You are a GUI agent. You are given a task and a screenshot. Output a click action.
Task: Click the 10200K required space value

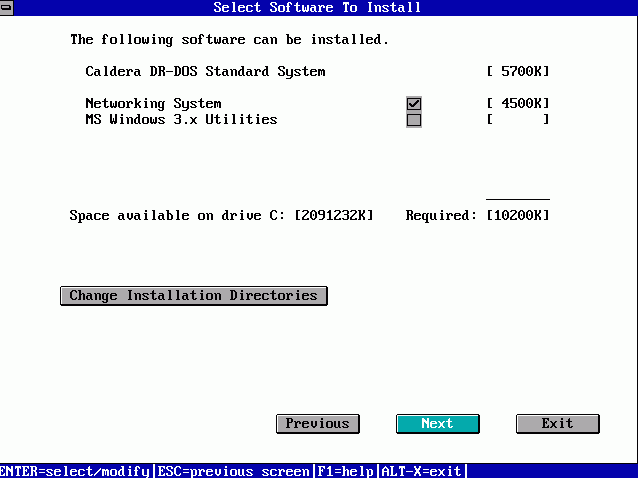[518, 215]
